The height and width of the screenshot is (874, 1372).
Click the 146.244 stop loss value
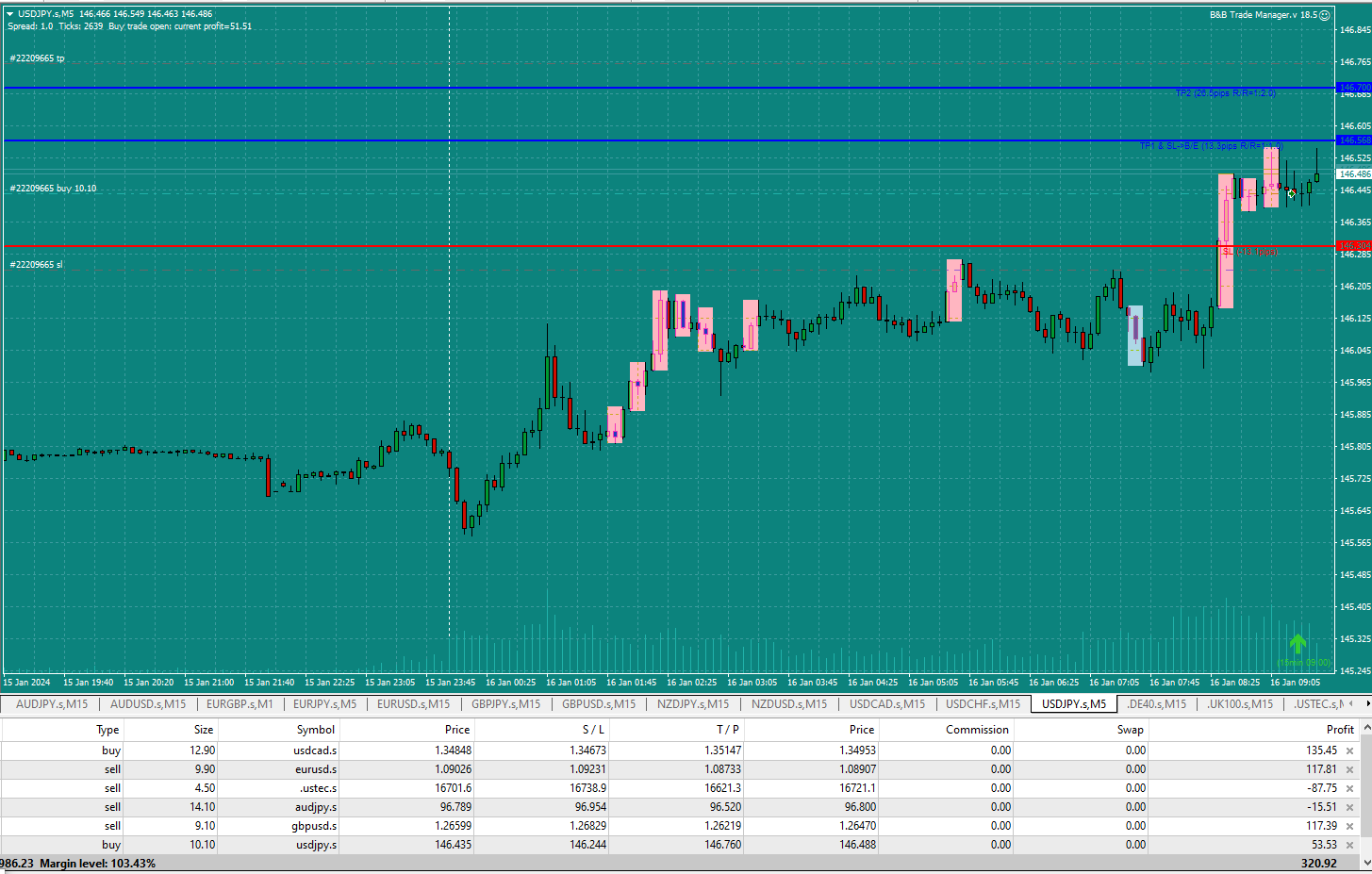(587, 846)
